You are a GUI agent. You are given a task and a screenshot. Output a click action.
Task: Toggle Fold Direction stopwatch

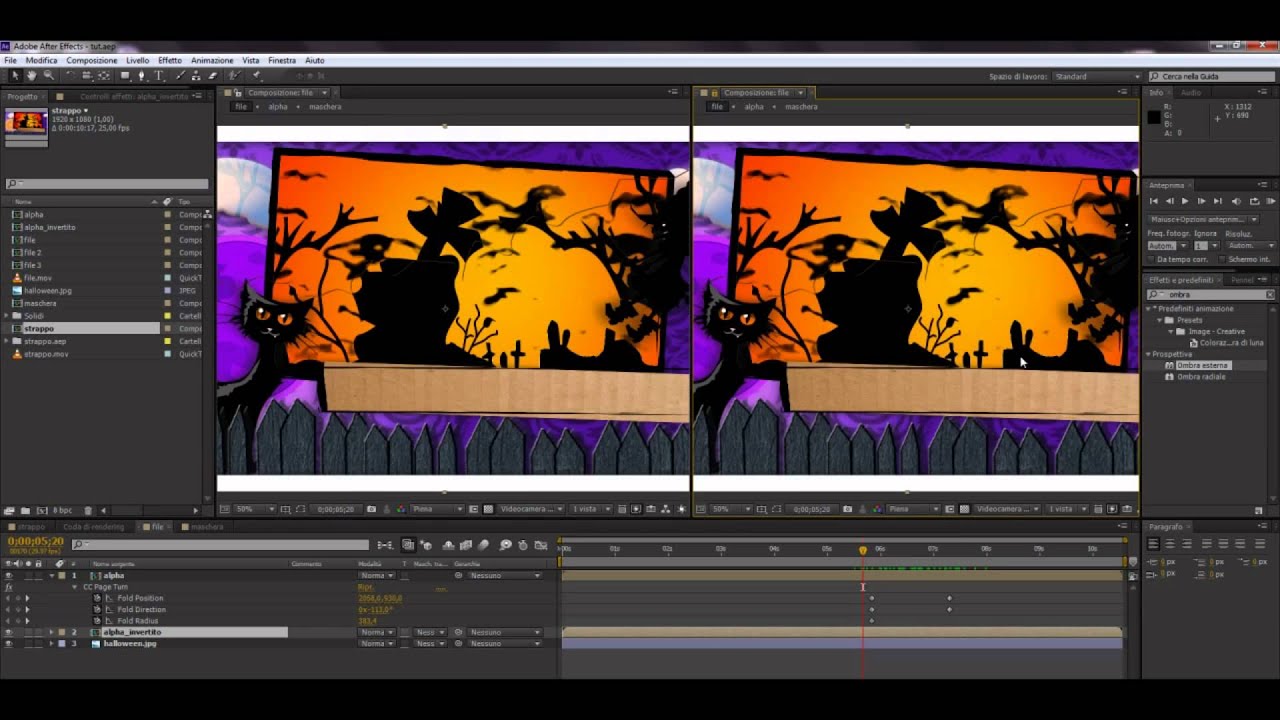pos(97,609)
